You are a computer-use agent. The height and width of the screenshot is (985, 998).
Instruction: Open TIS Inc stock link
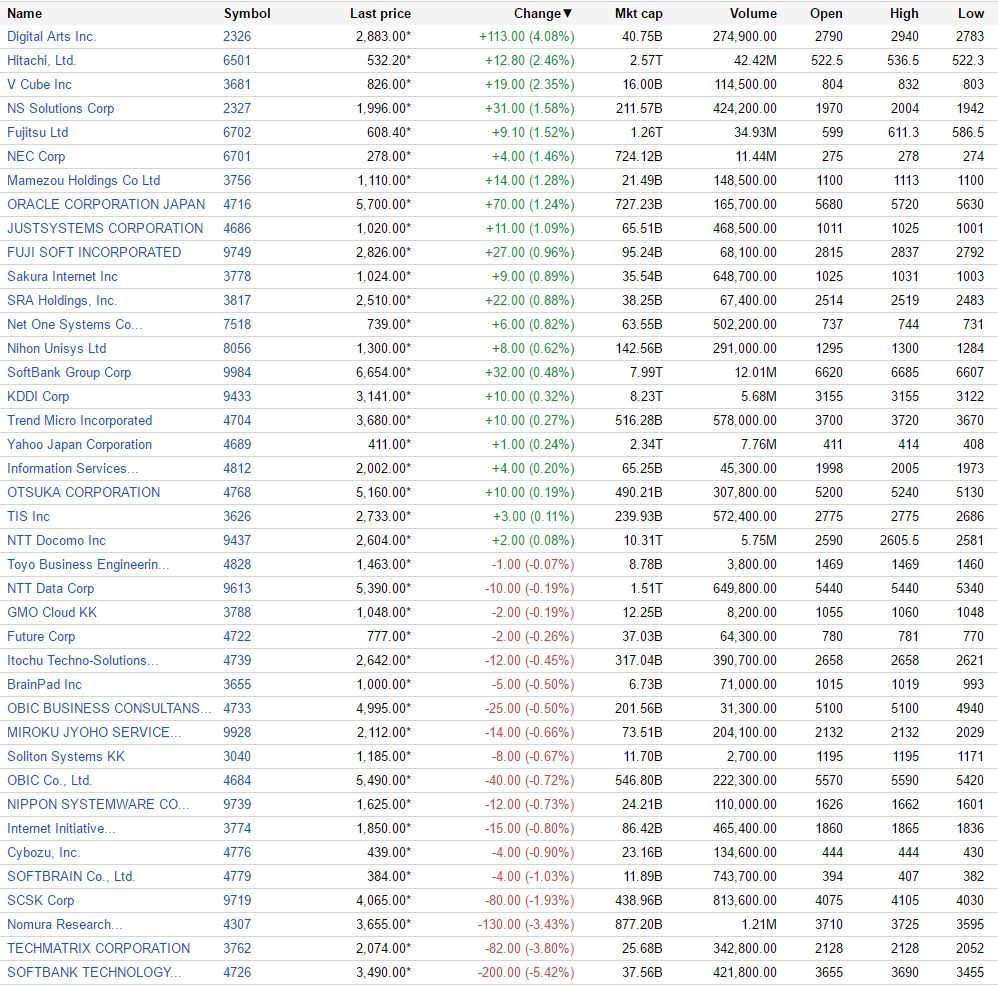[29, 517]
